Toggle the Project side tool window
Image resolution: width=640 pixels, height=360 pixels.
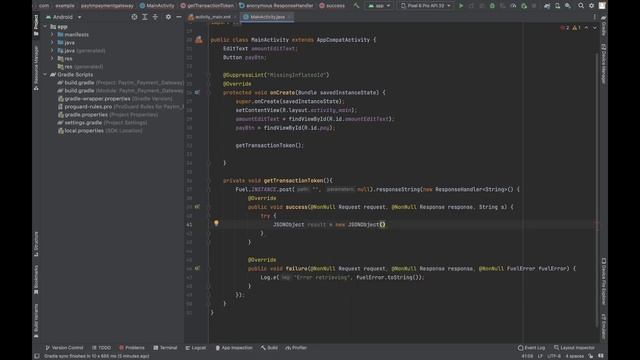click(x=36, y=25)
